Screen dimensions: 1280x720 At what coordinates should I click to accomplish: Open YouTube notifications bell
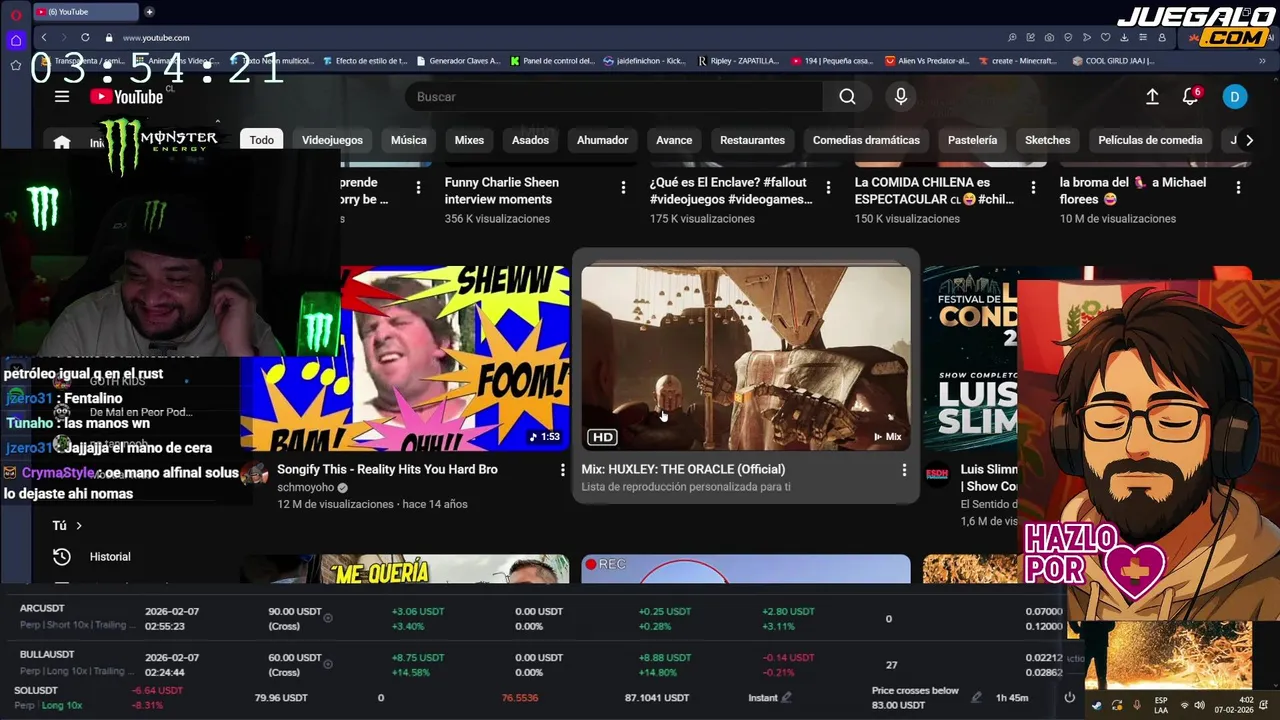point(1190,97)
